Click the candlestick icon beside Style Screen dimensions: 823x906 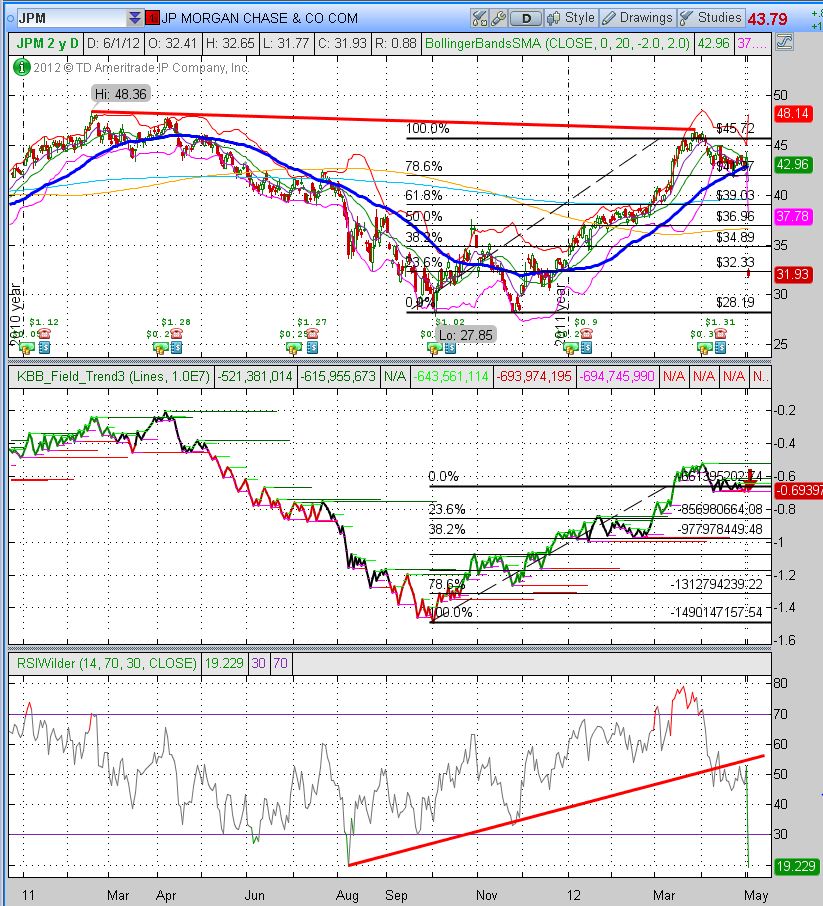click(x=554, y=17)
